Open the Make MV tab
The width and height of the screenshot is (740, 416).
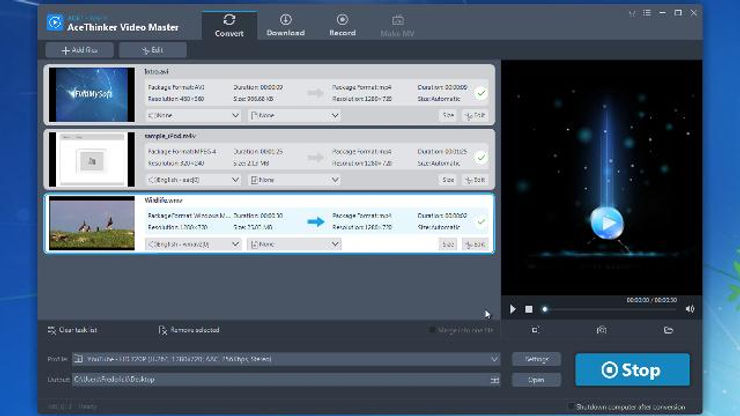(x=397, y=25)
